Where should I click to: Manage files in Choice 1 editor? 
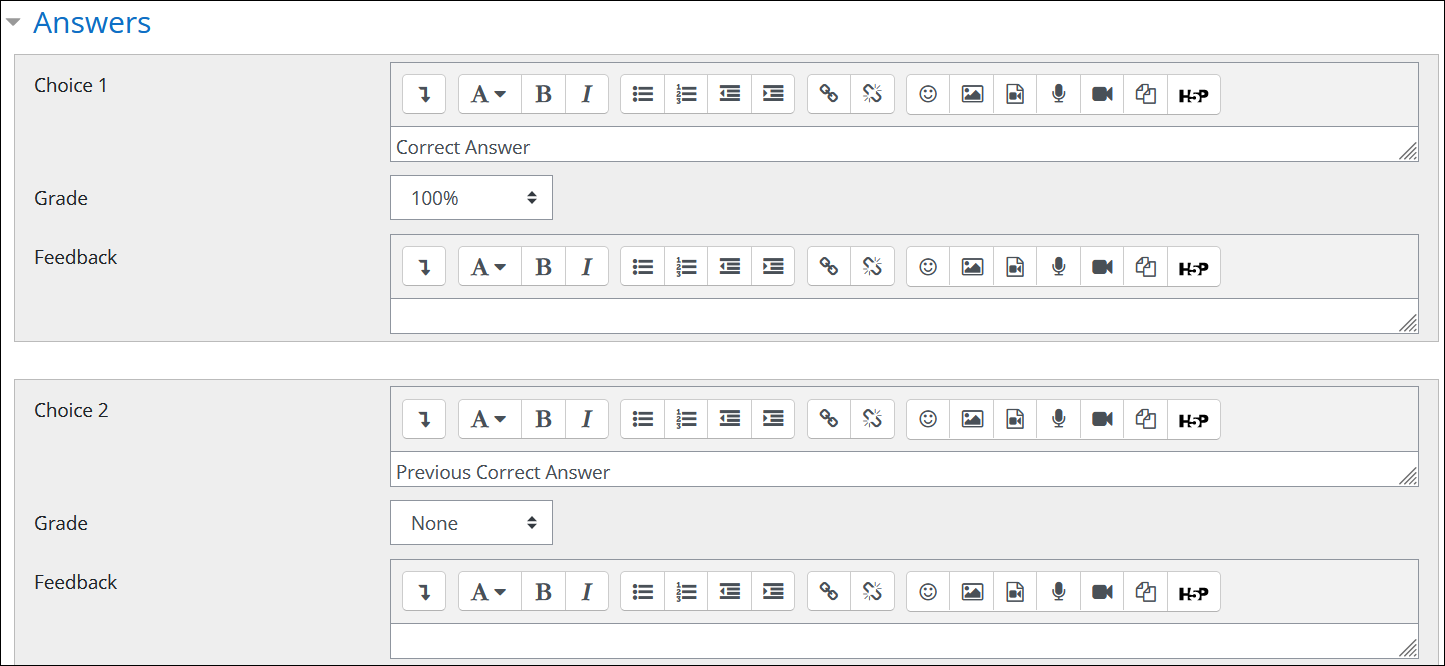coord(1146,94)
